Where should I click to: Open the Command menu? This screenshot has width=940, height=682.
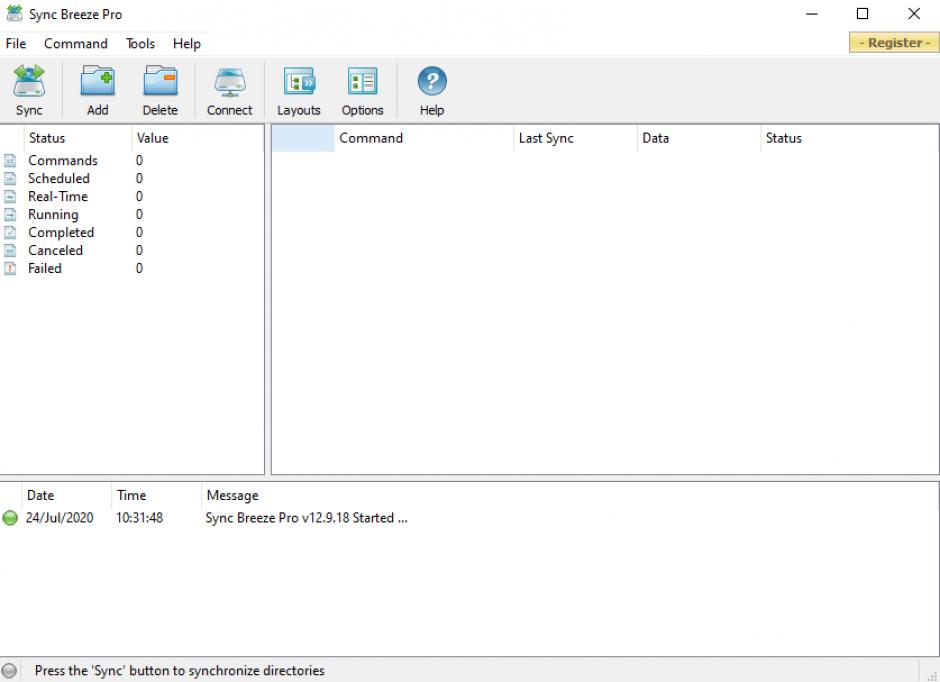coord(76,44)
